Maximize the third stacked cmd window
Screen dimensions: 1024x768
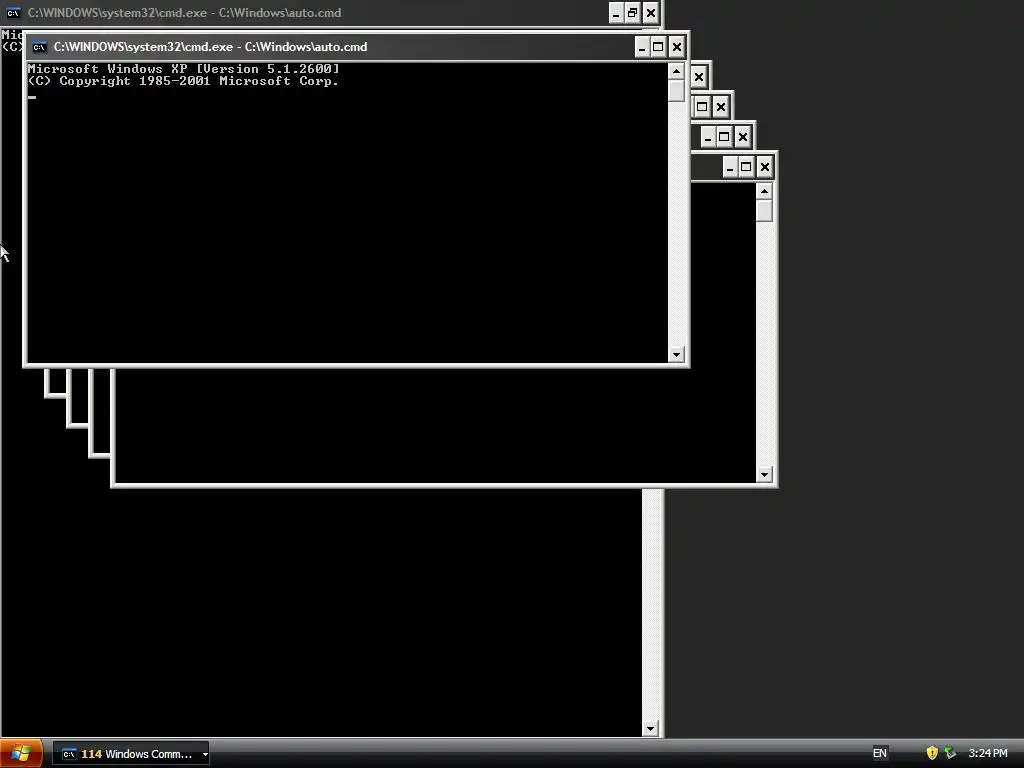[x=702, y=107]
